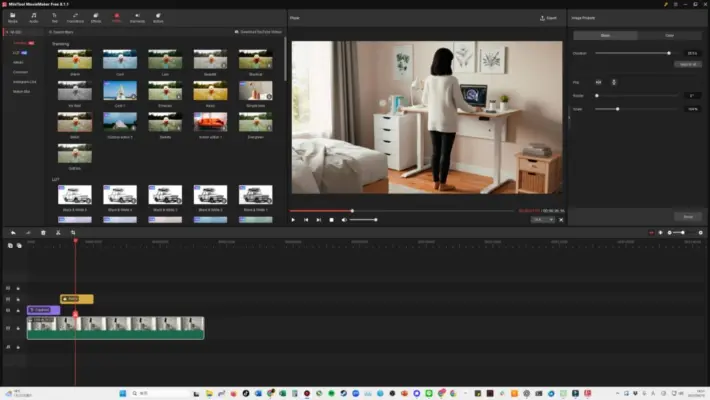The width and height of the screenshot is (710, 400).
Task: Choose the Outdoor edition 1 filter thumbnail
Action: coord(120,122)
